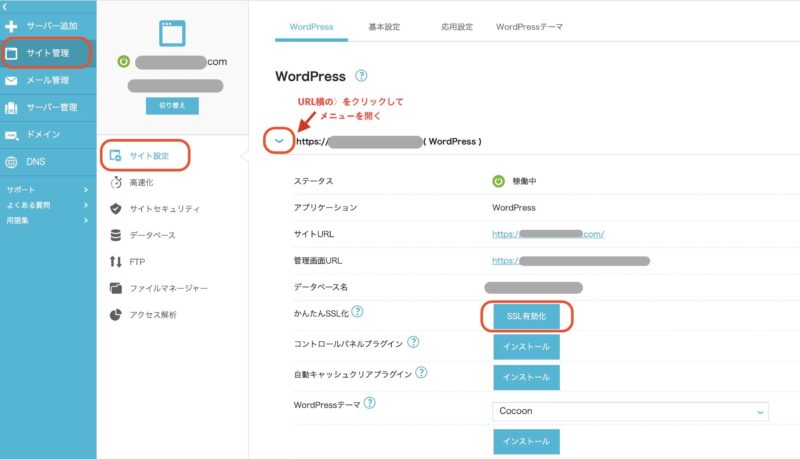The height and width of the screenshot is (459, 800).
Task: Open the 管理画面URL link
Action: [571, 261]
